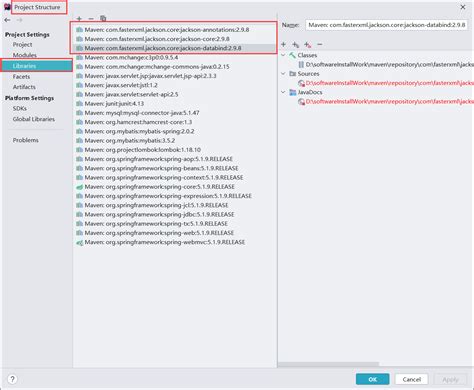The height and width of the screenshot is (390, 474).
Task: Collapse the JavaDocs node
Action: 283,92
